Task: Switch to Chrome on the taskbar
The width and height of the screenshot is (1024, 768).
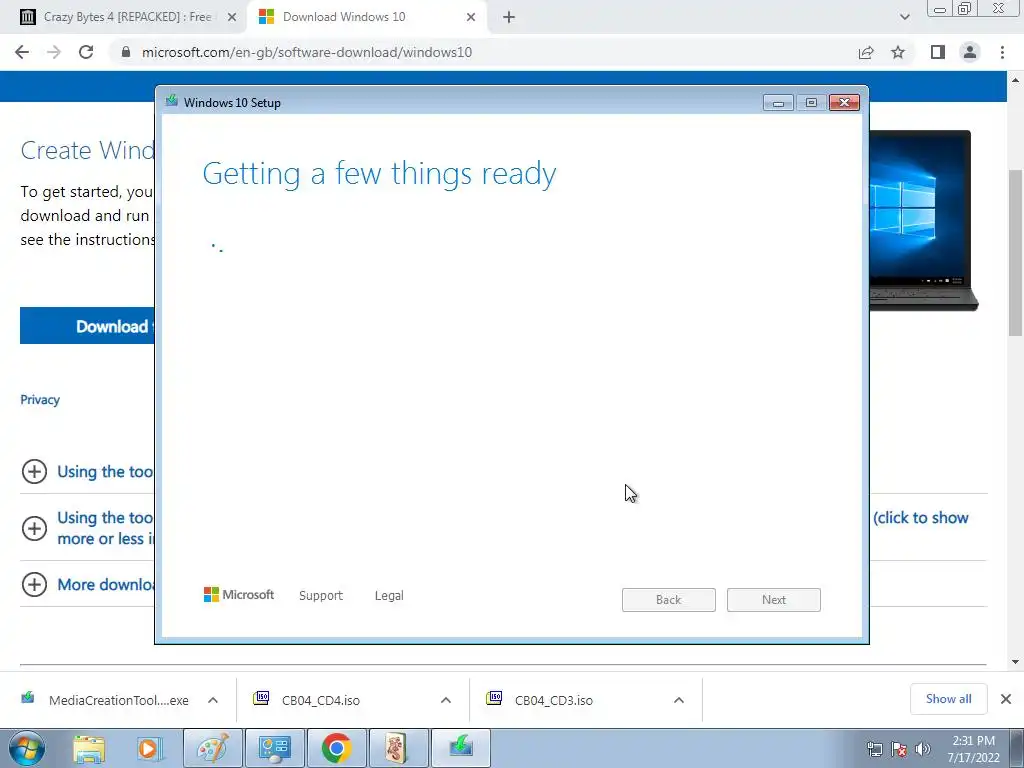Action: (x=336, y=748)
